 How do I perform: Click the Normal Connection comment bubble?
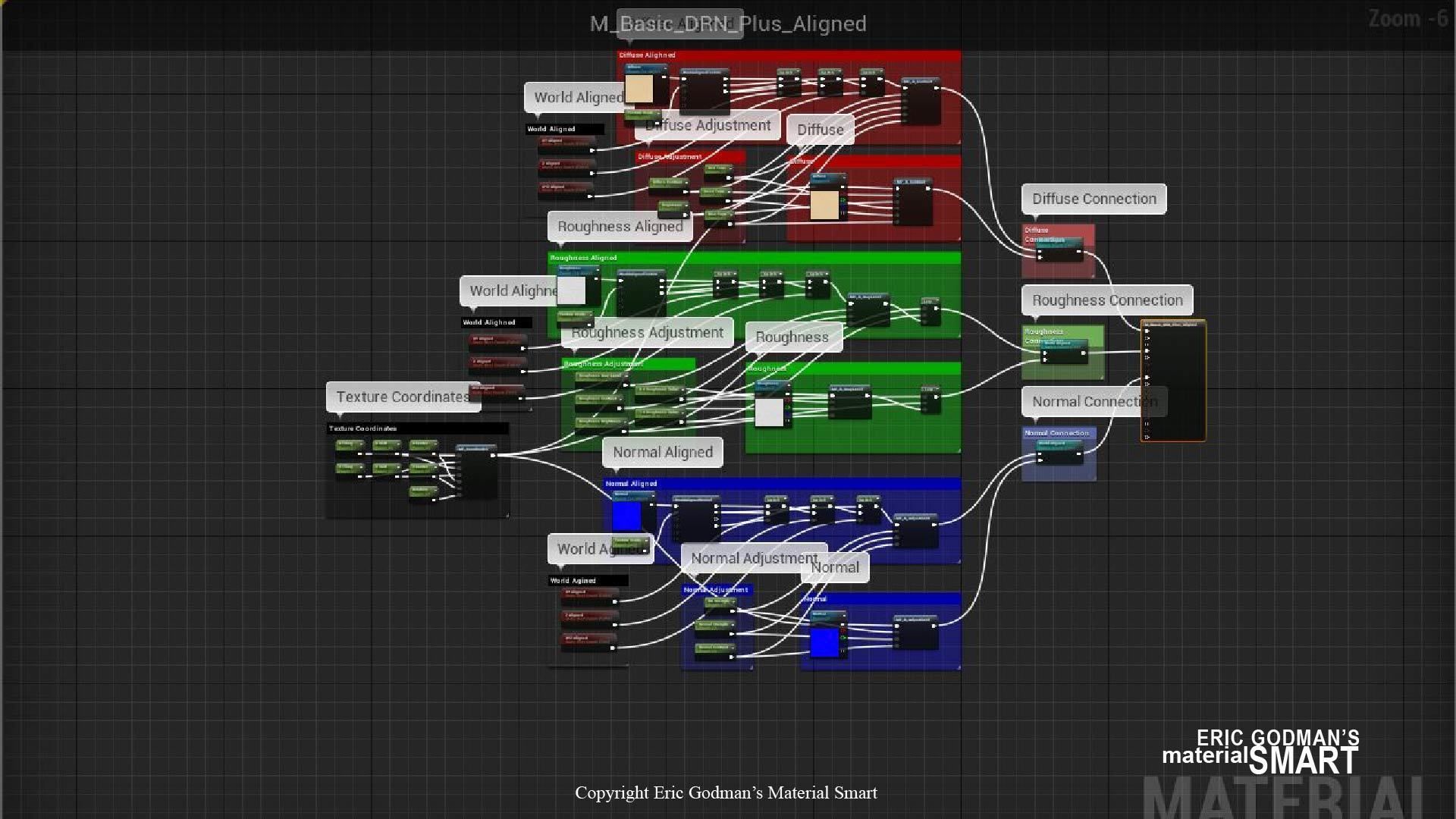(1094, 402)
